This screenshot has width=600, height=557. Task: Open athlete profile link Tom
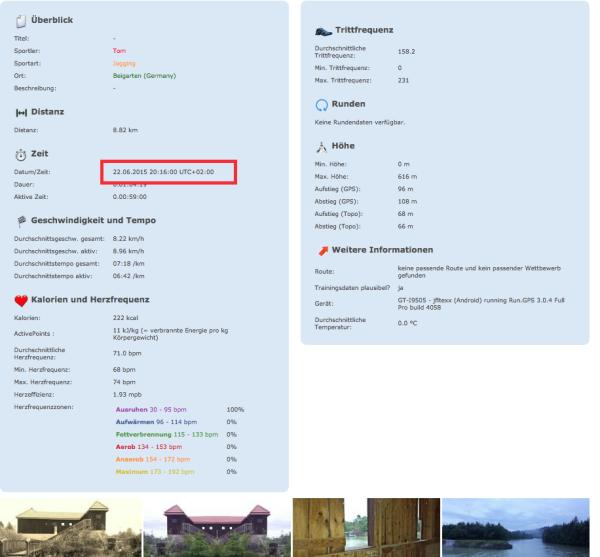click(118, 49)
